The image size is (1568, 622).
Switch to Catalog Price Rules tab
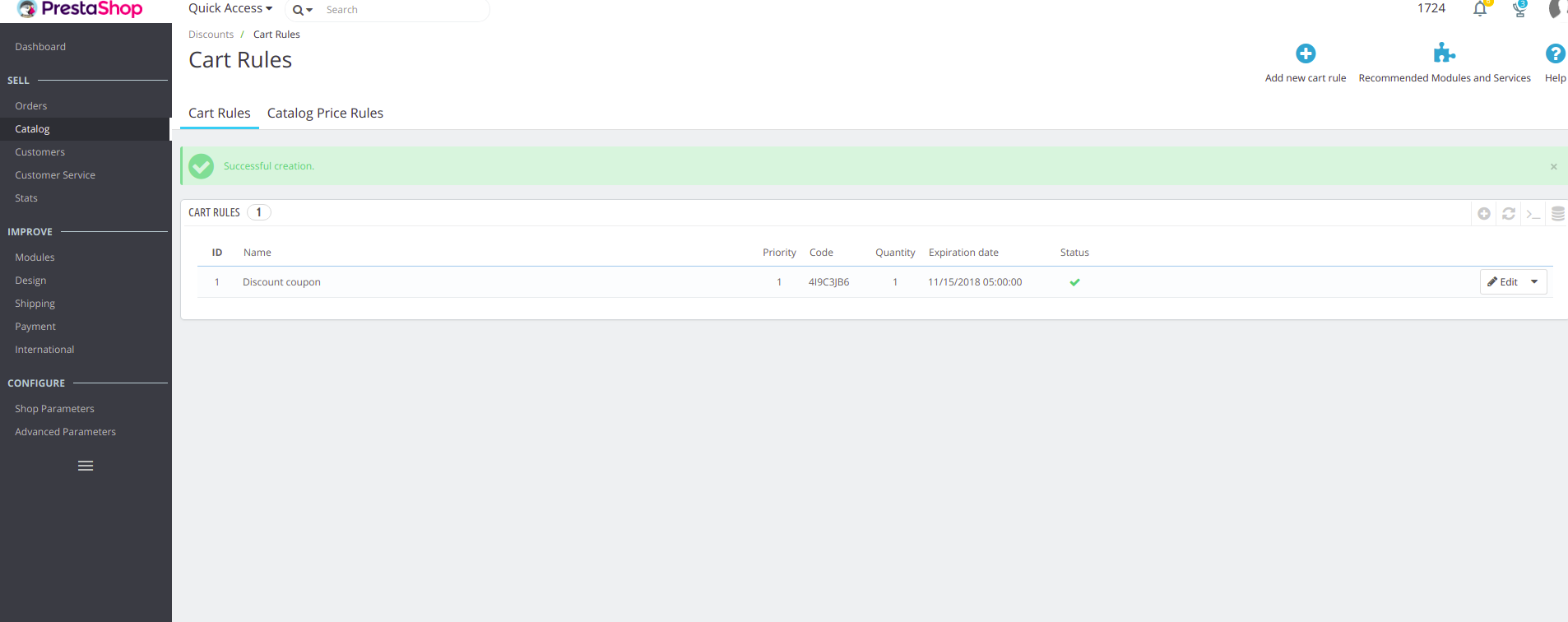325,114
